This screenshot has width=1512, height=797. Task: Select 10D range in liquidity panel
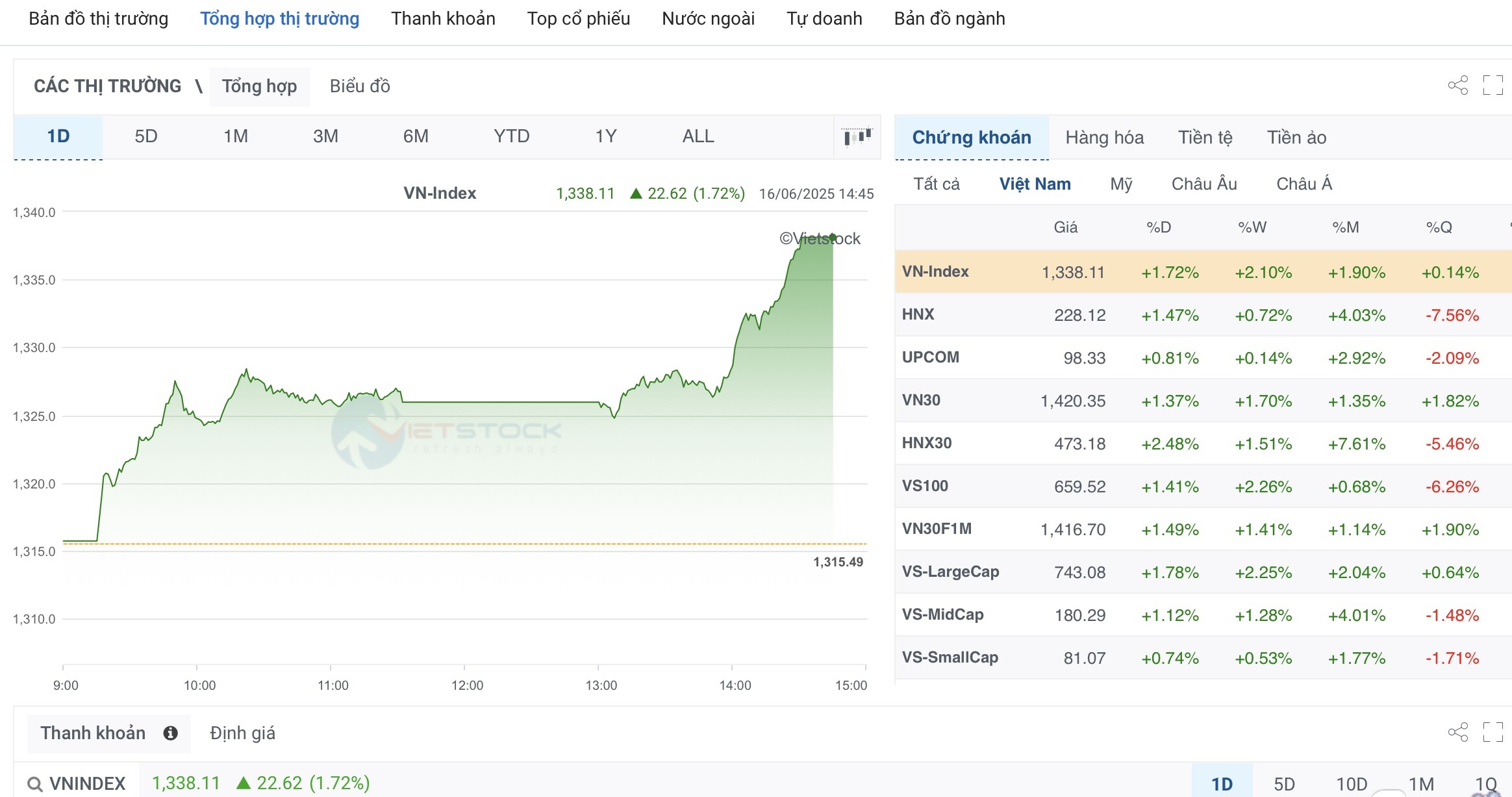1352,784
